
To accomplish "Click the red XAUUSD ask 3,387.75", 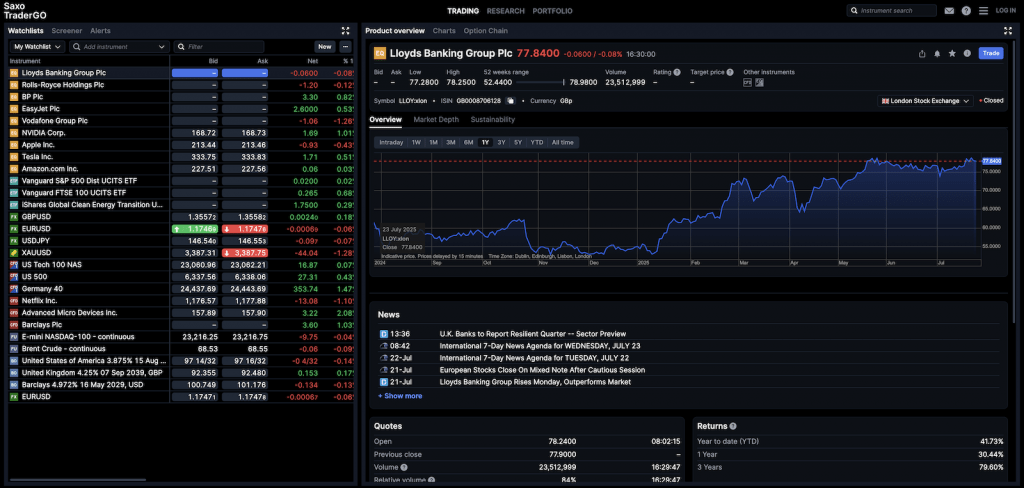I will click(x=245, y=253).
